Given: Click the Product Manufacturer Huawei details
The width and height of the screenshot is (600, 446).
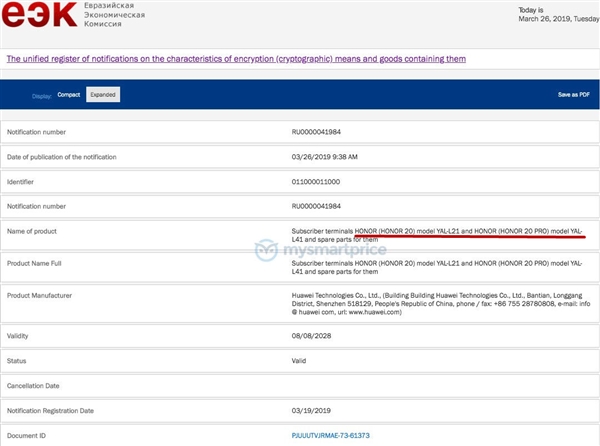Looking at the screenshot, I should click(x=430, y=304).
